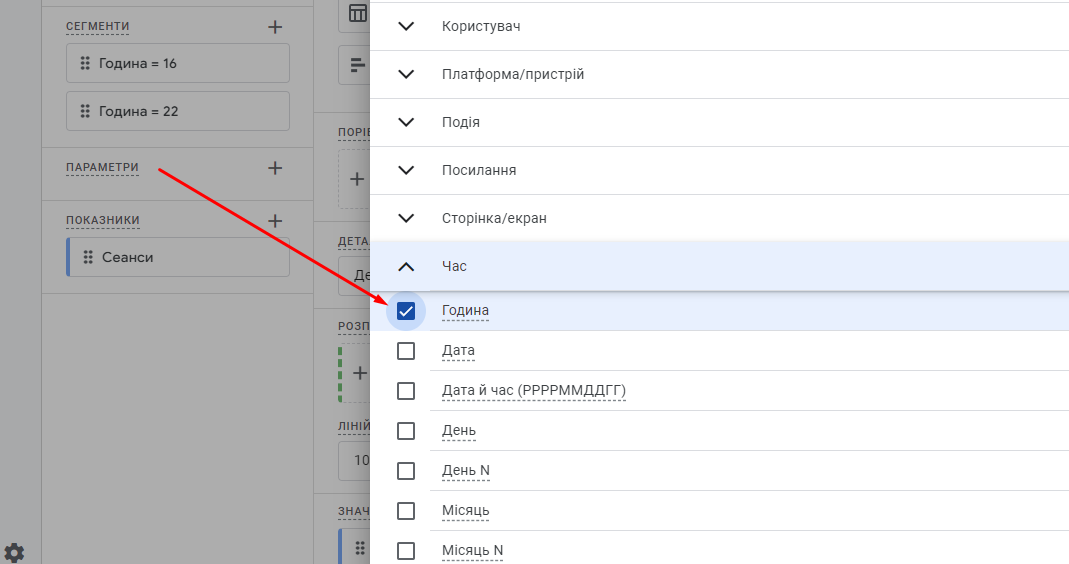The height and width of the screenshot is (564, 1069).
Task: Click the plus icon next to Сегменти
Action: click(275, 27)
